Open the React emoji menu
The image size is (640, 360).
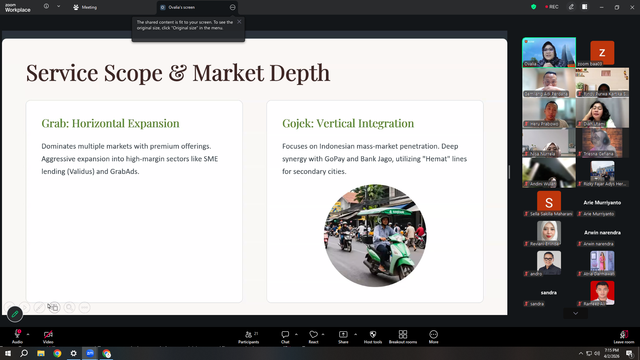coord(313,336)
